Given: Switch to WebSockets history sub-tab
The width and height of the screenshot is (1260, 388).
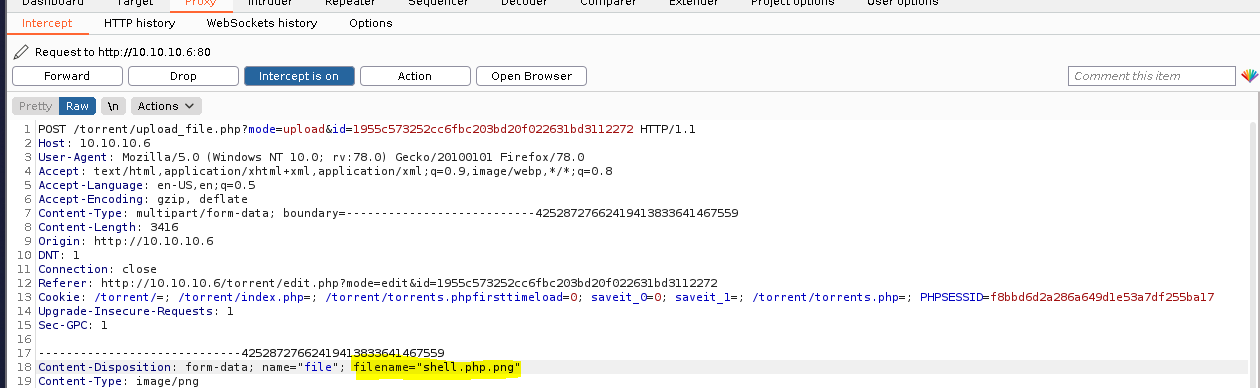Looking at the screenshot, I should tap(262, 23).
